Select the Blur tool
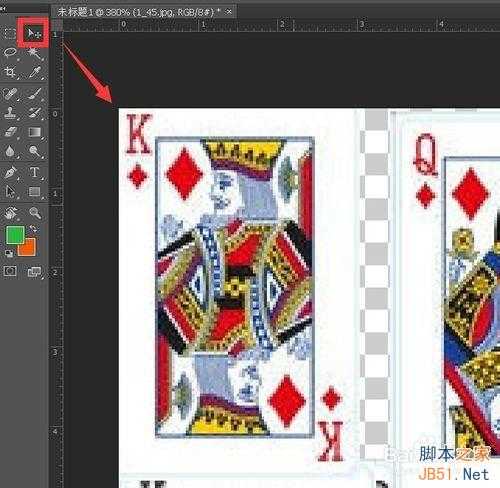 [x=10, y=151]
